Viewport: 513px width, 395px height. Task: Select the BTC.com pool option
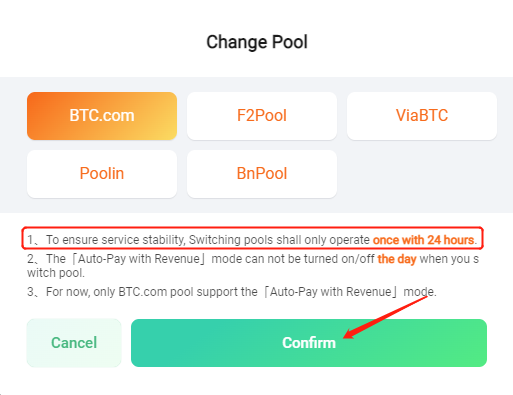[x=102, y=116]
